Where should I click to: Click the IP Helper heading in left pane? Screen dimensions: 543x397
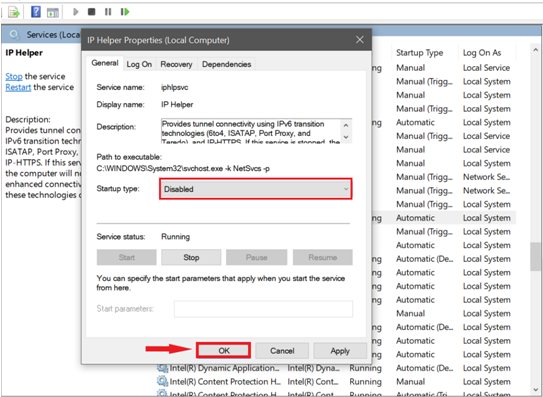click(x=24, y=53)
